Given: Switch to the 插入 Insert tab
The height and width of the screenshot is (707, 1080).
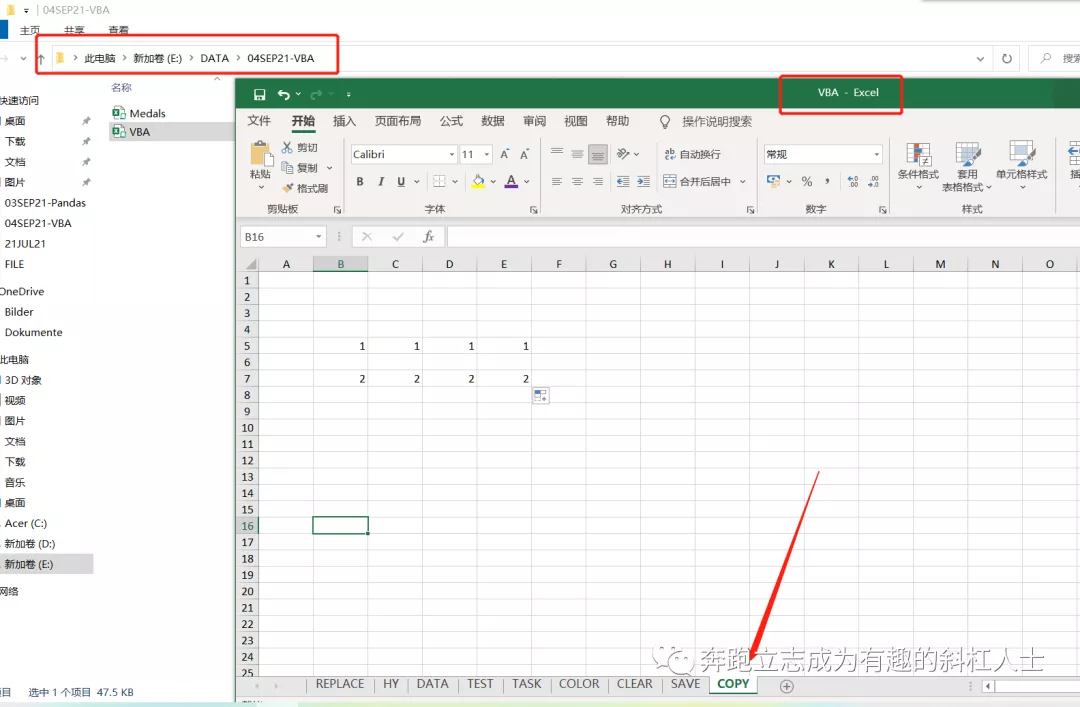Looking at the screenshot, I should [x=344, y=121].
